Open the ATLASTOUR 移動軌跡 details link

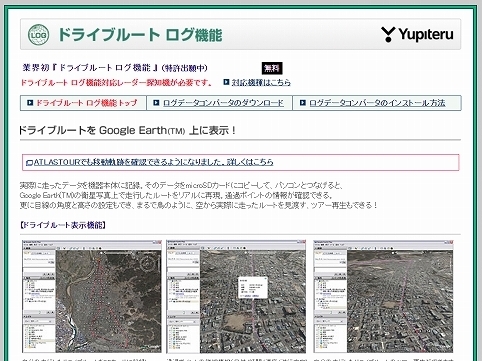(x=153, y=162)
